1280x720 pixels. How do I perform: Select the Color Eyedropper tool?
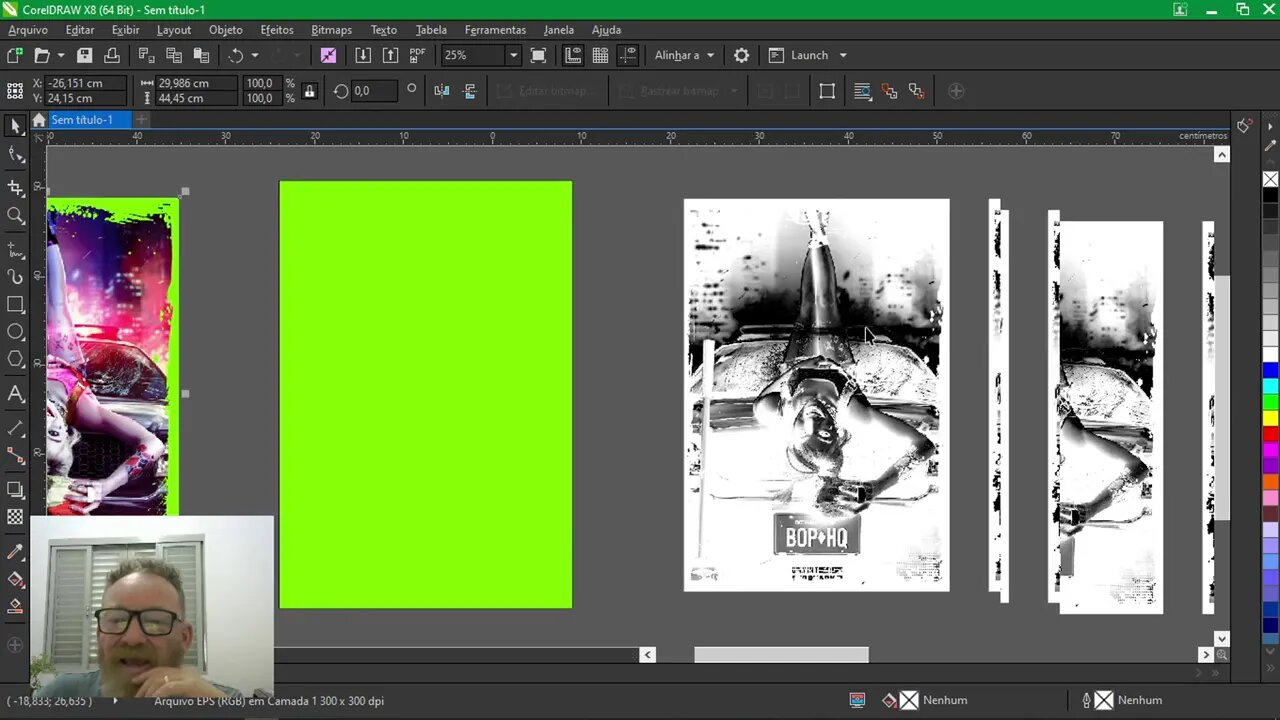15,551
